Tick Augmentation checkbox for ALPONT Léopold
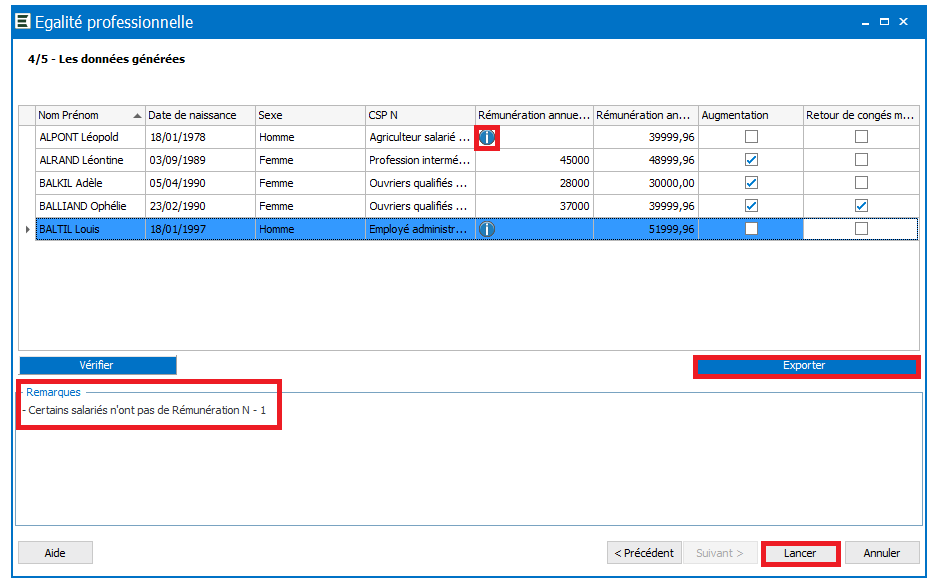Screen dimensions: 936x586 pyautogui.click(x=752, y=137)
